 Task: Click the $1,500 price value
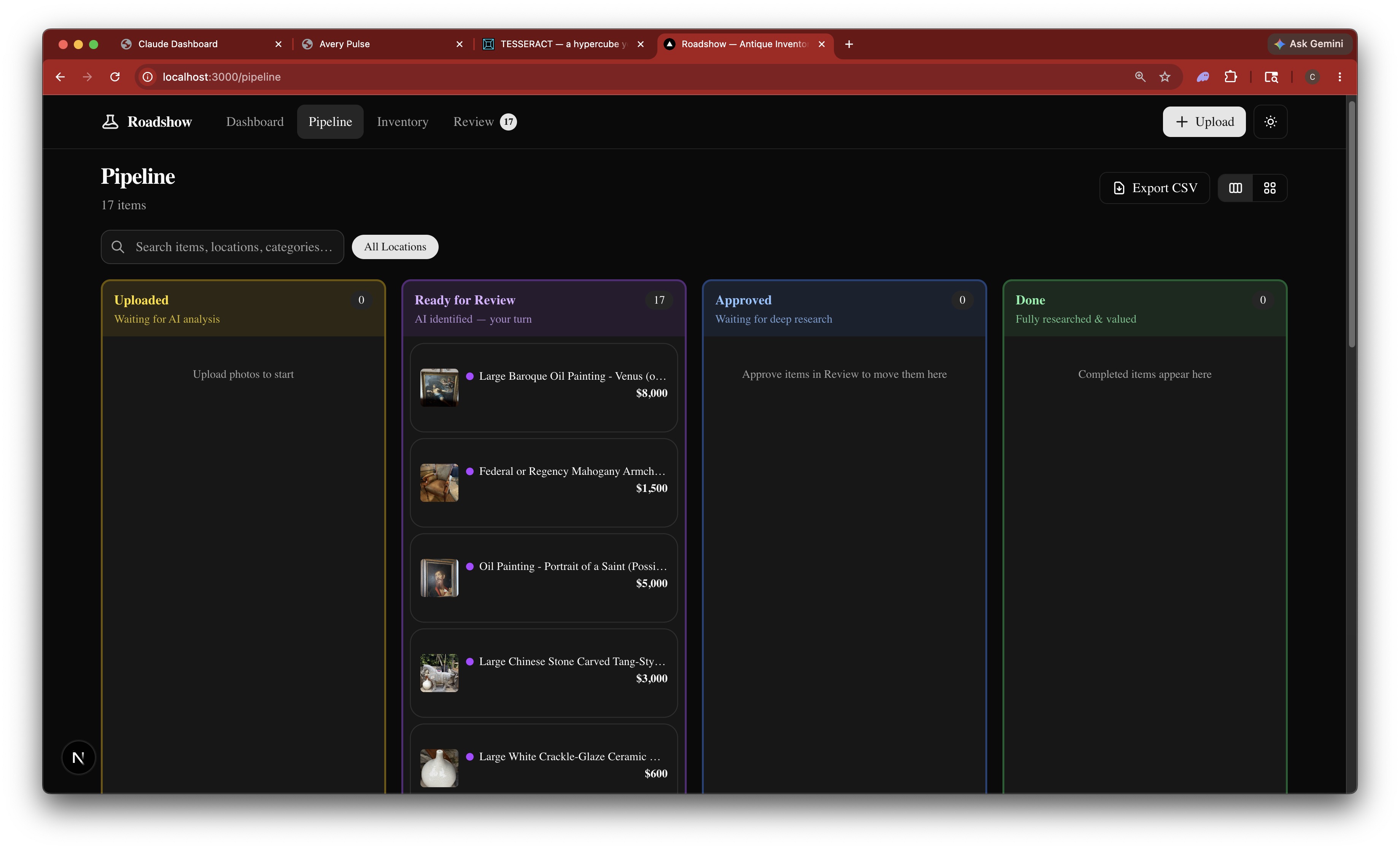(x=652, y=488)
